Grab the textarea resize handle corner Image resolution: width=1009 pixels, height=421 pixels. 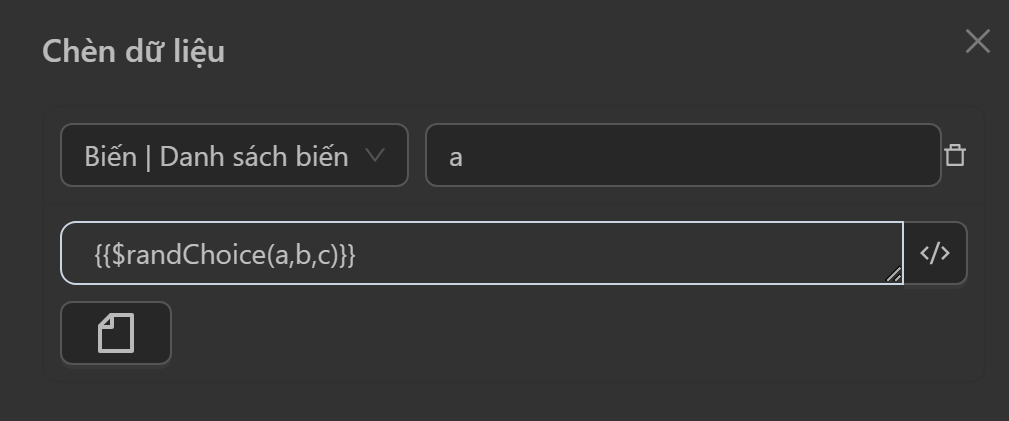893,274
